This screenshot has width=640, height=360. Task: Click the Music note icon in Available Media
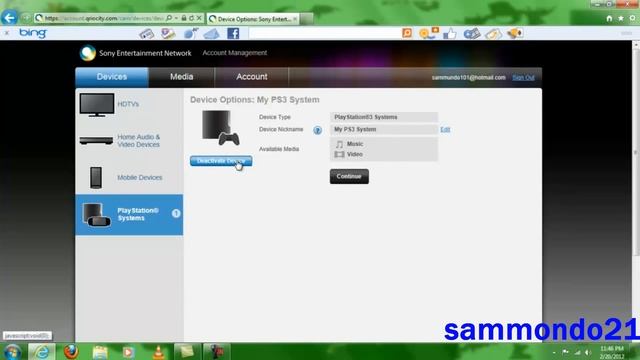(x=339, y=144)
